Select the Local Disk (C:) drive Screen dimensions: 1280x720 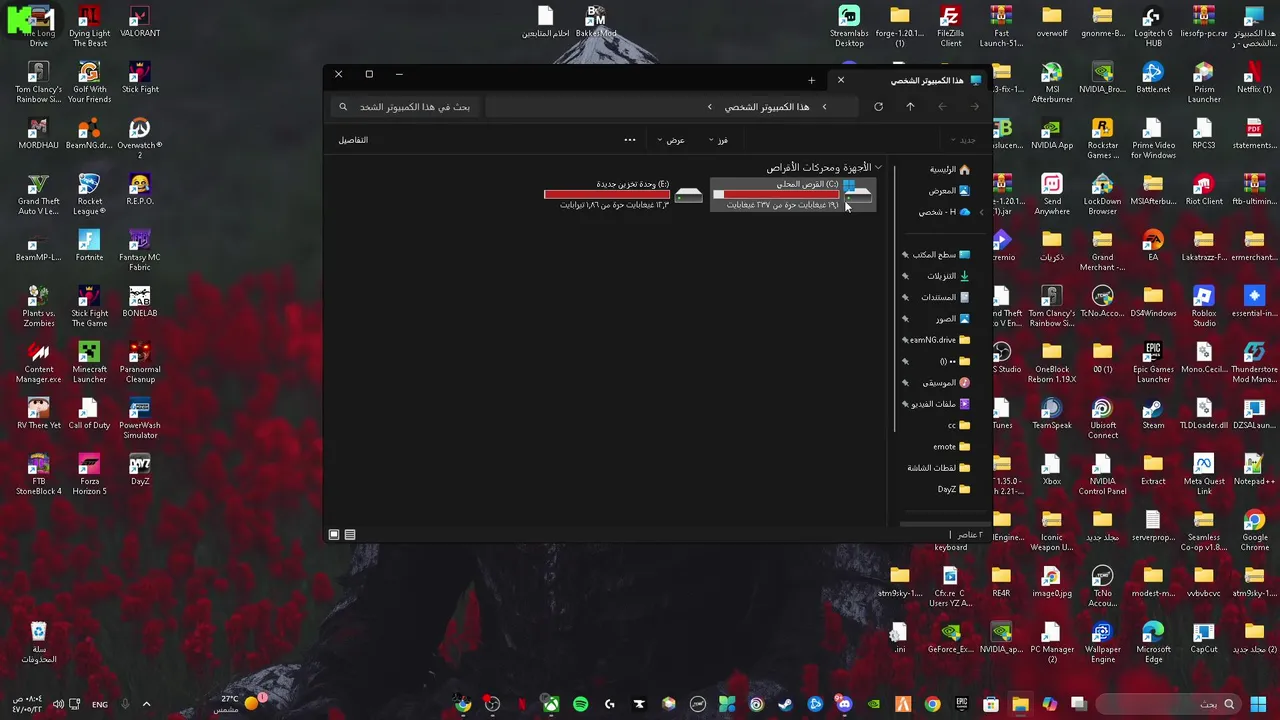794,194
